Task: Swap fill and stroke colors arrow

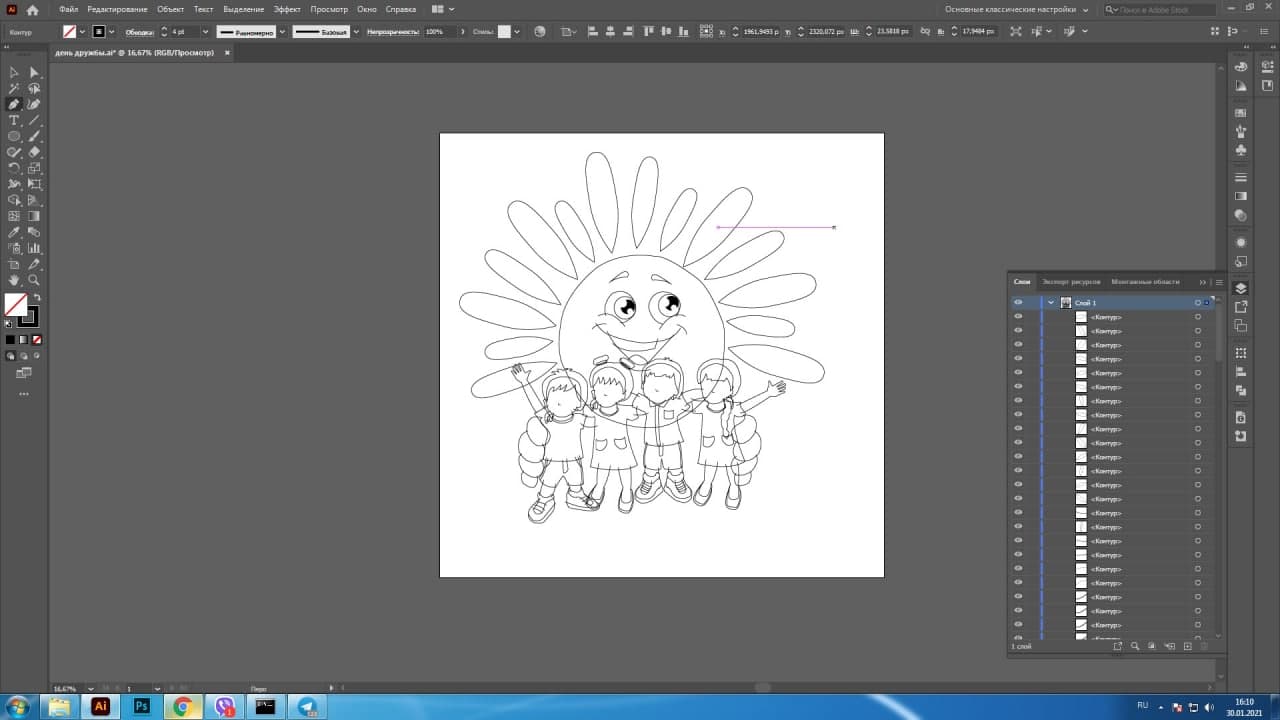Action: pyautogui.click(x=37, y=298)
